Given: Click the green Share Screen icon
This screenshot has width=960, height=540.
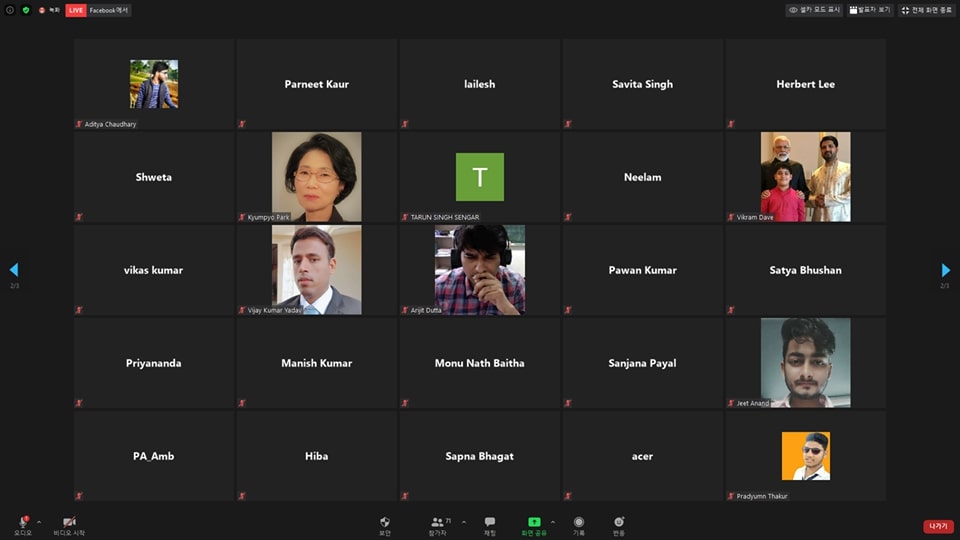Looking at the screenshot, I should tap(534, 522).
